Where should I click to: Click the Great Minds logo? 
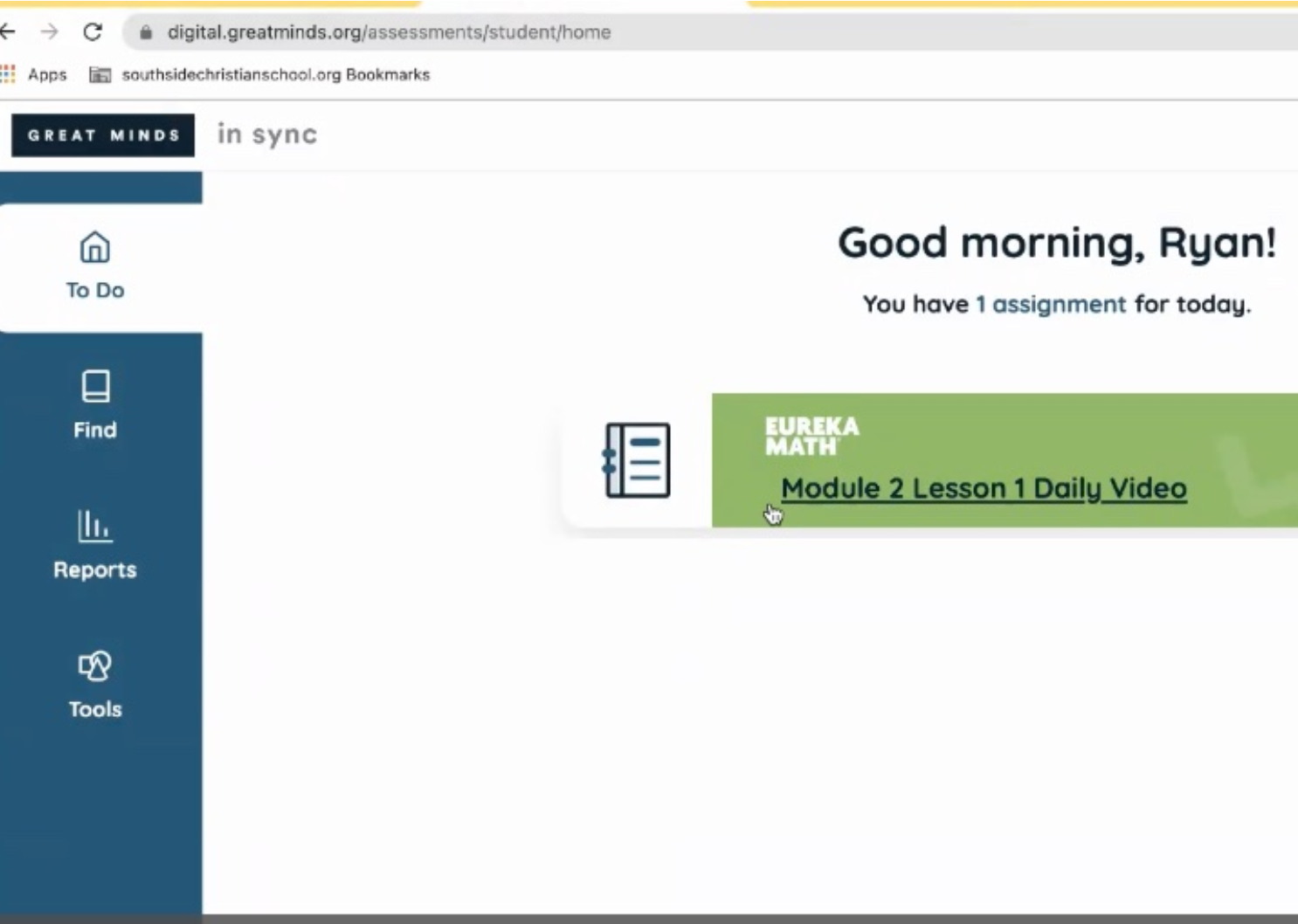pos(103,135)
